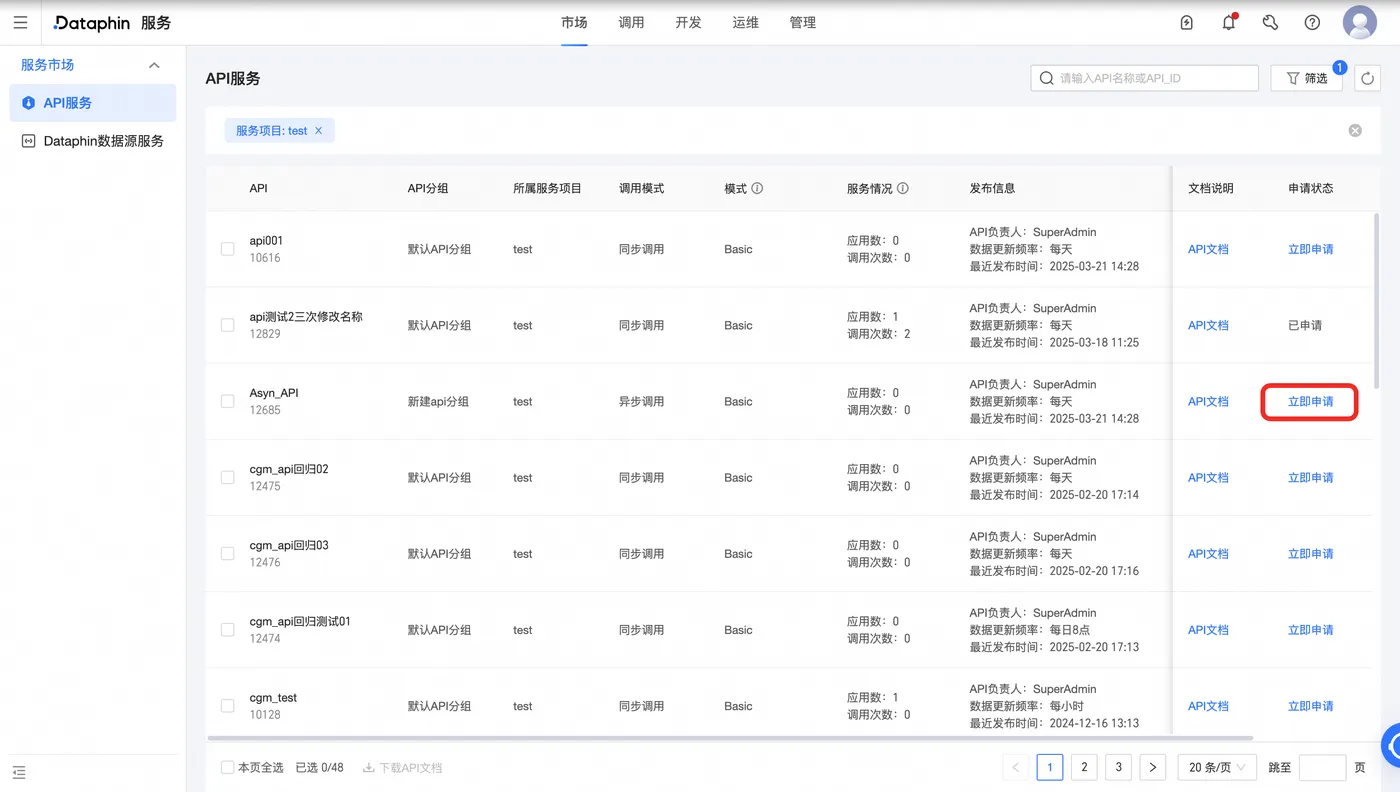Click the 已申请 status text
The height and width of the screenshot is (792, 1400).
click(x=1305, y=325)
